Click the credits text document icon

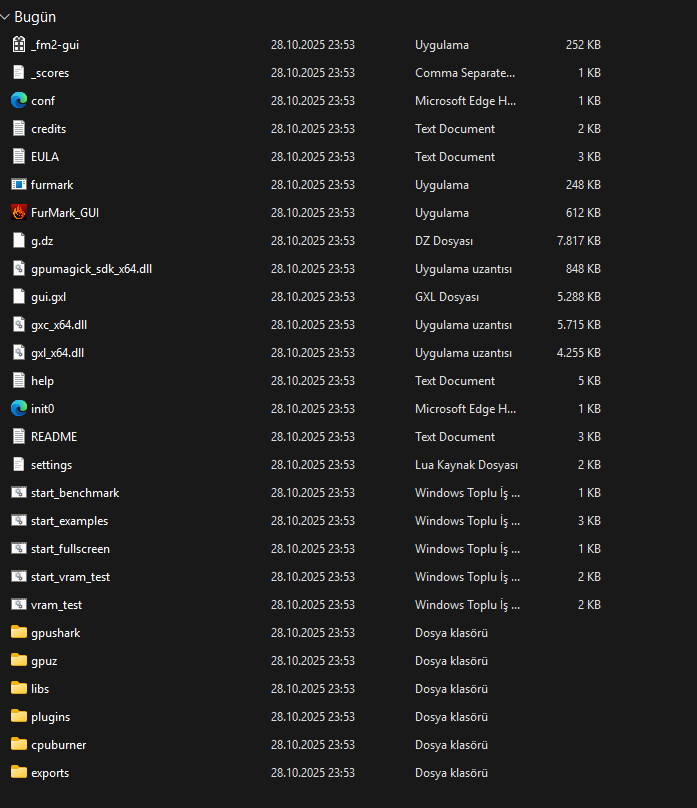[19, 128]
